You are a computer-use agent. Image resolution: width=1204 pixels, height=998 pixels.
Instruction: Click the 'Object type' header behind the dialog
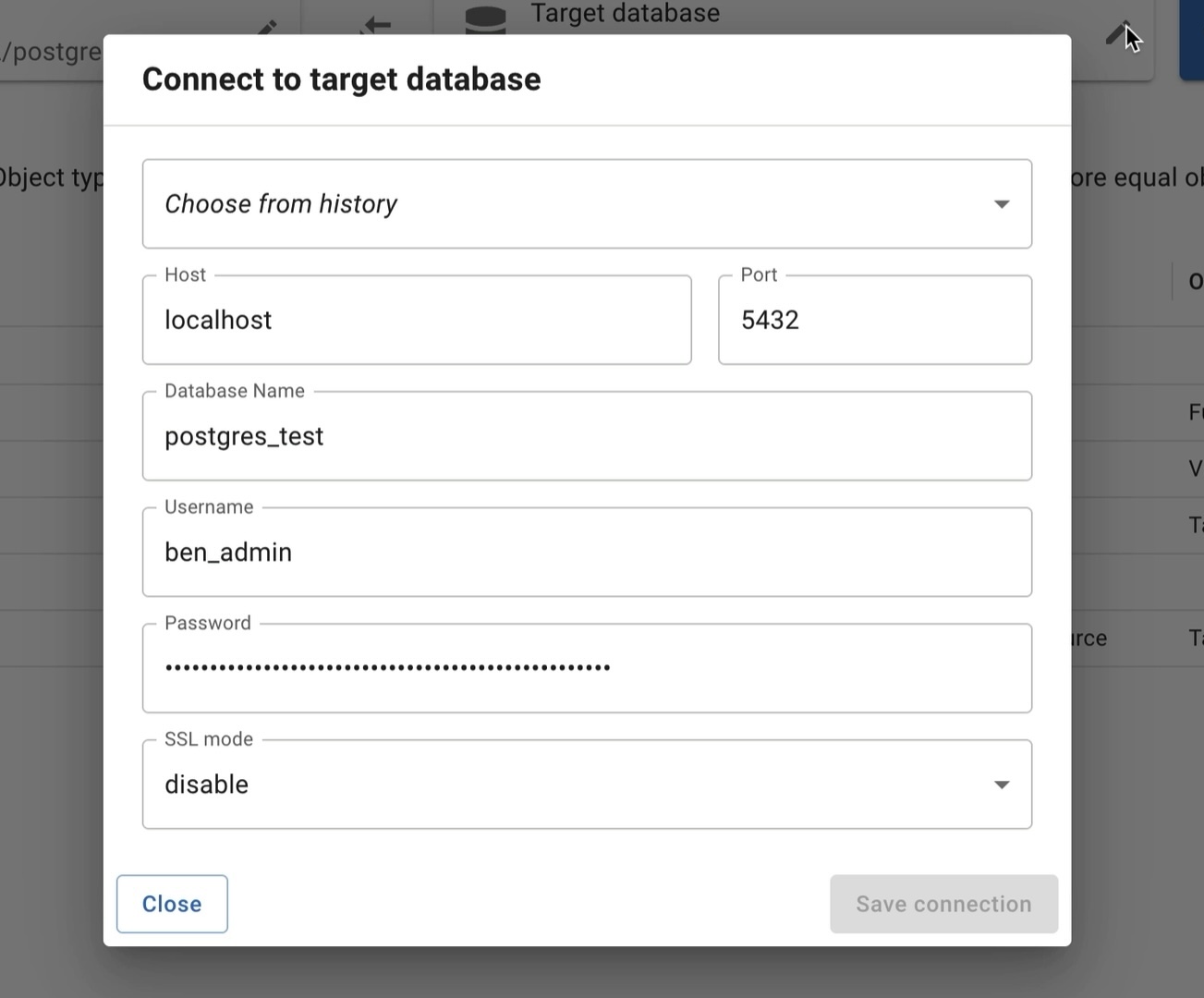pyautogui.click(x=51, y=177)
